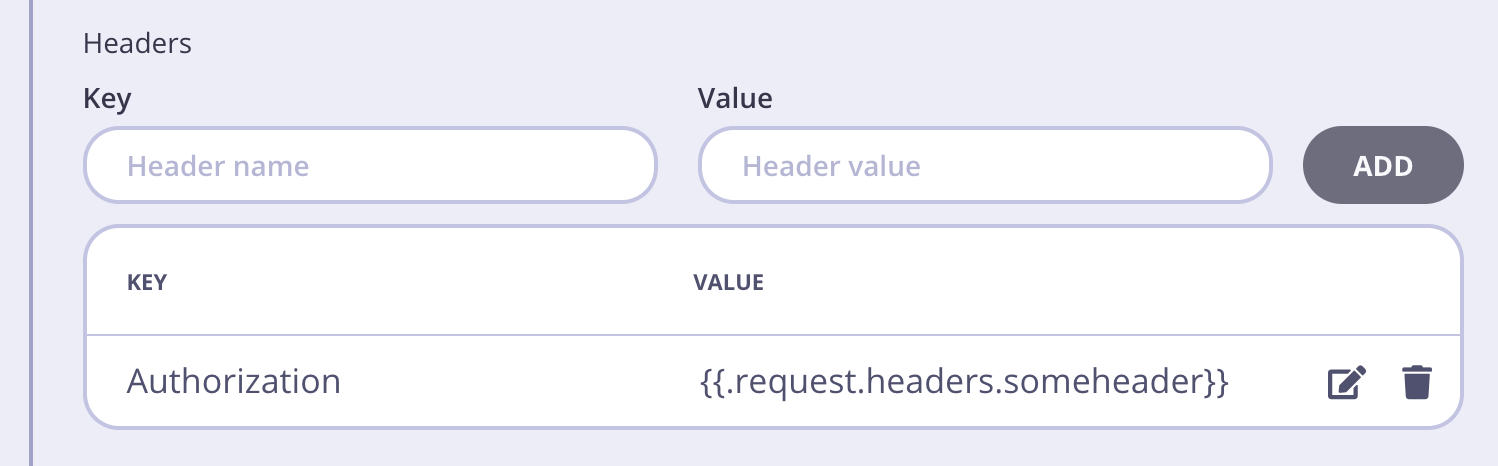Image resolution: width=1498 pixels, height=466 pixels.
Task: Click the Headers section title
Action: 137,44
